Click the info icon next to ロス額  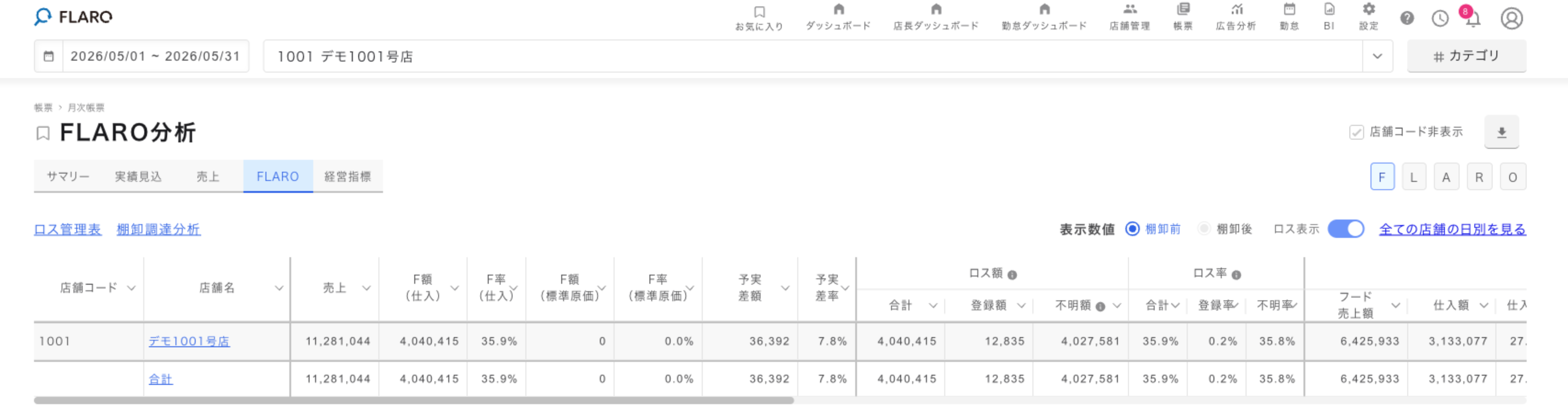pos(1012,275)
